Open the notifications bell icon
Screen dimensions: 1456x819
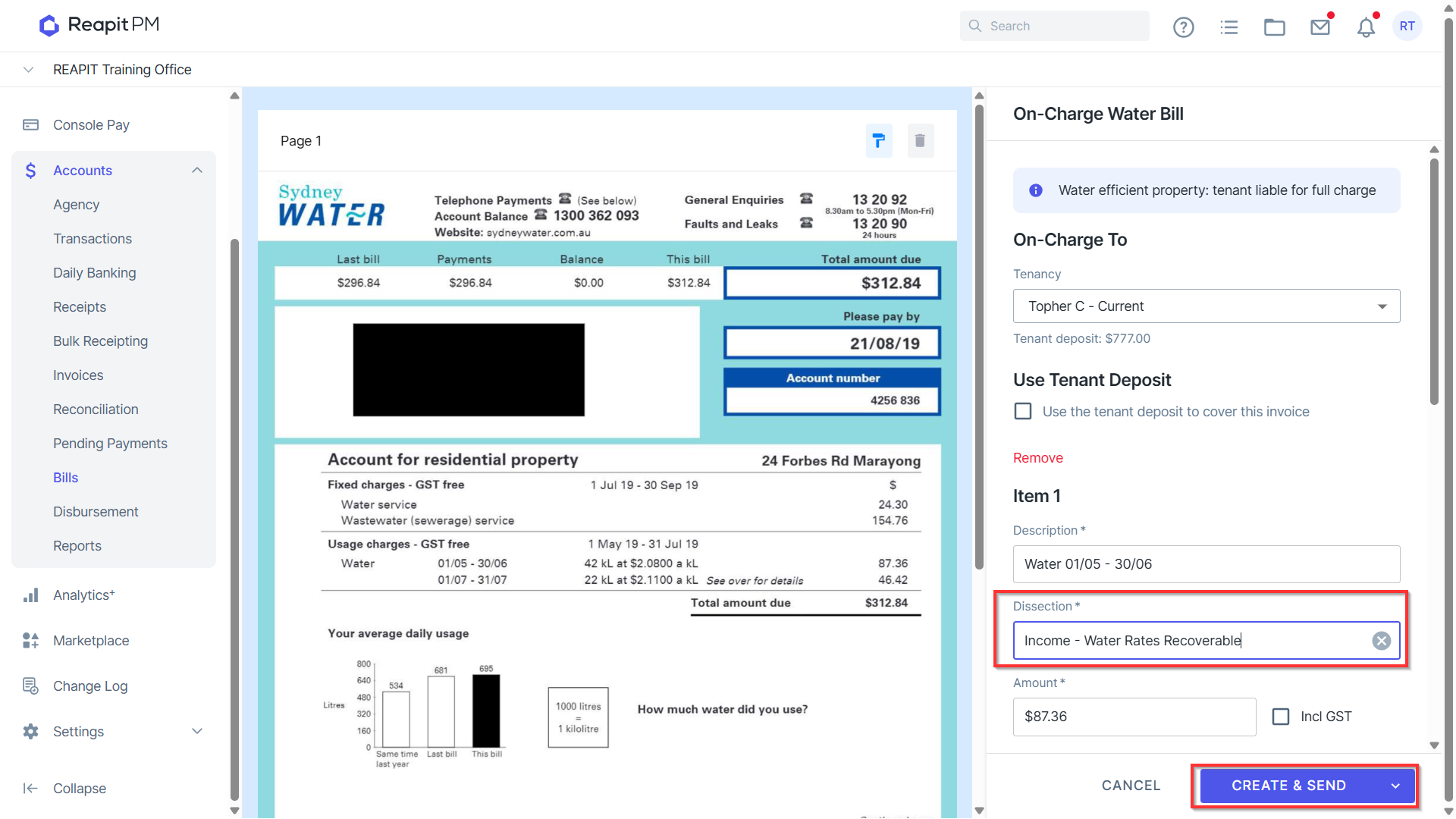click(x=1366, y=27)
